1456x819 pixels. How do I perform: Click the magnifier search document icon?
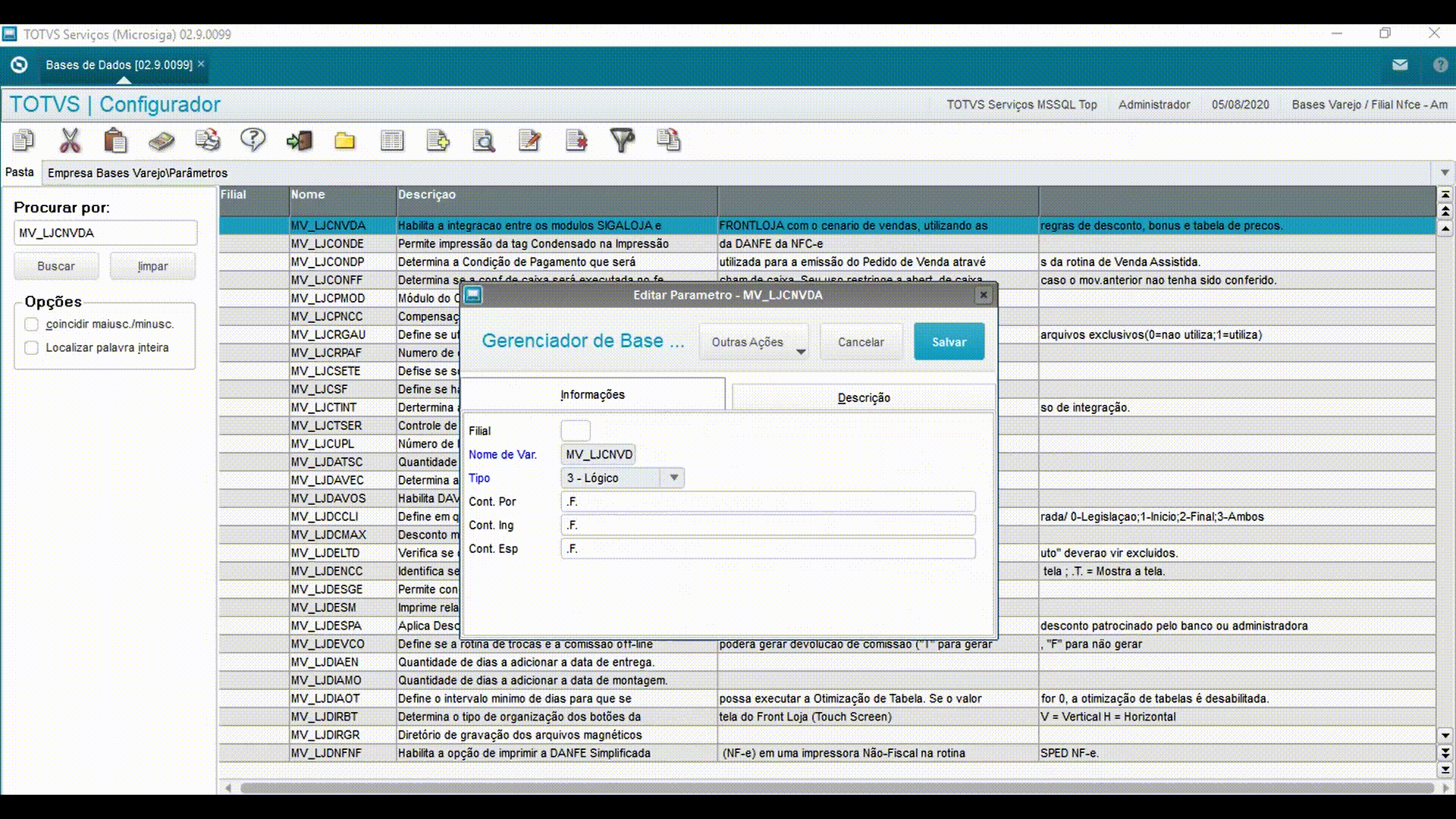(x=484, y=141)
